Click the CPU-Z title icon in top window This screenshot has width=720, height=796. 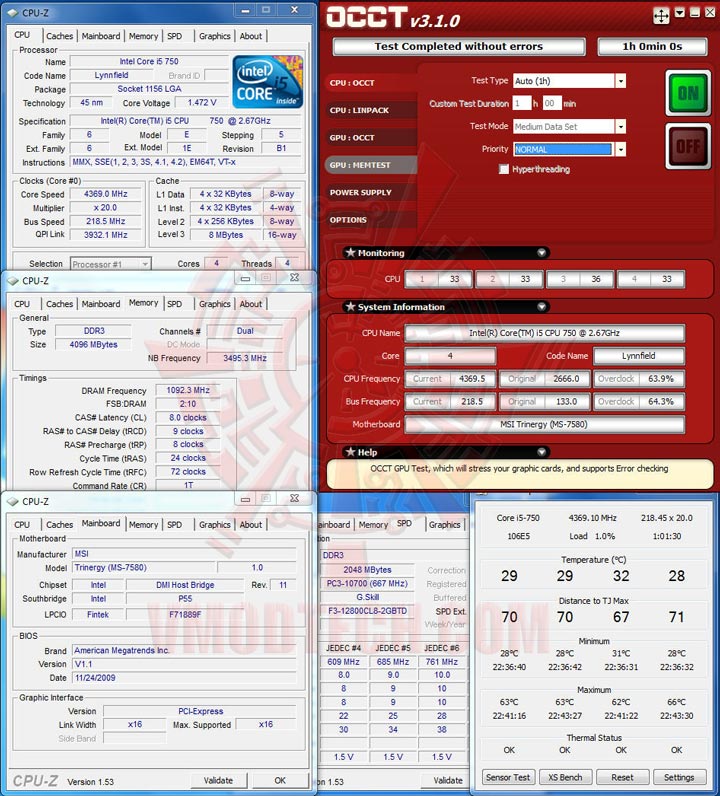click(x=13, y=13)
